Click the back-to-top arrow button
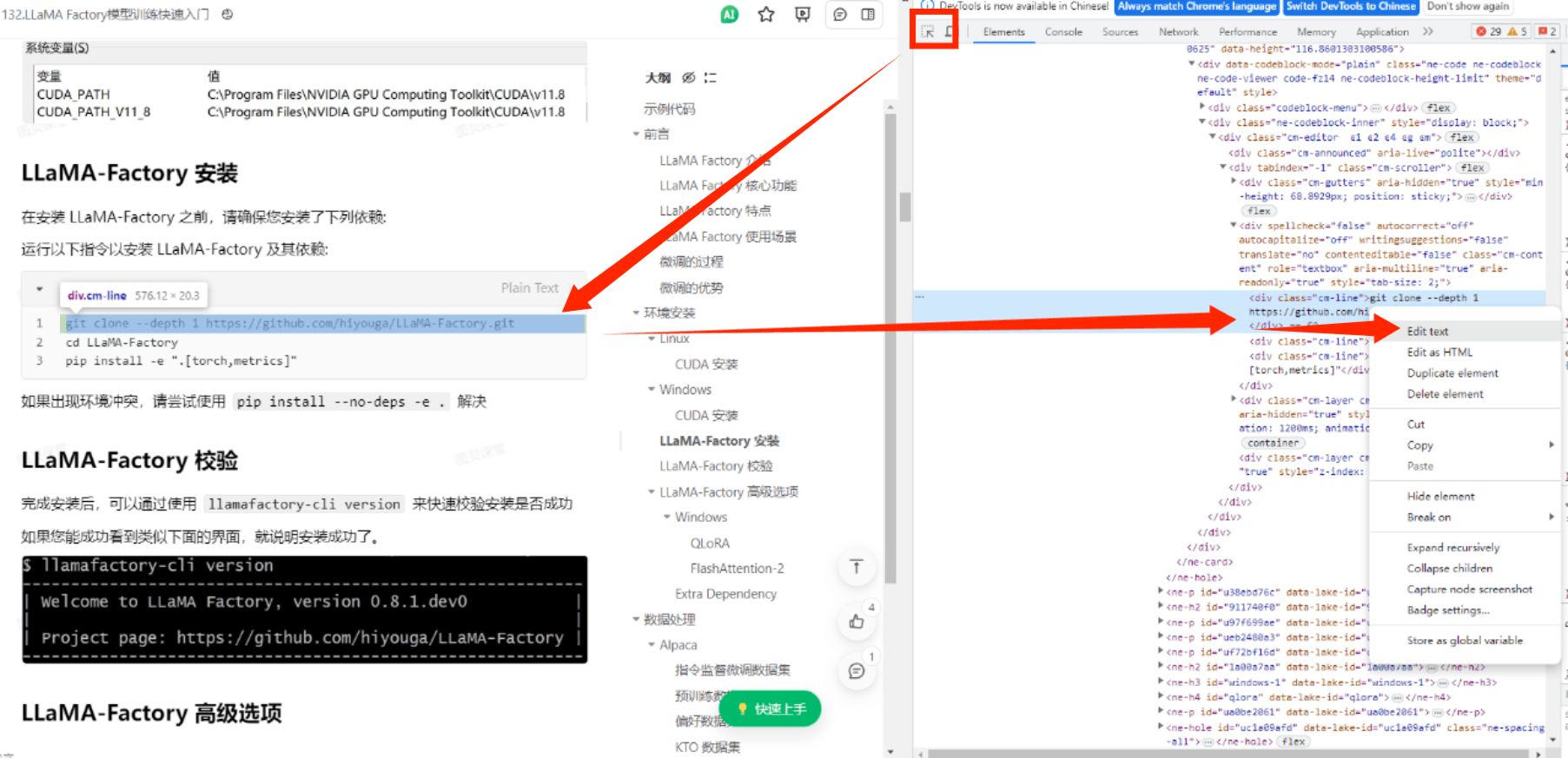Image resolution: width=1568 pixels, height=758 pixels. [x=857, y=567]
